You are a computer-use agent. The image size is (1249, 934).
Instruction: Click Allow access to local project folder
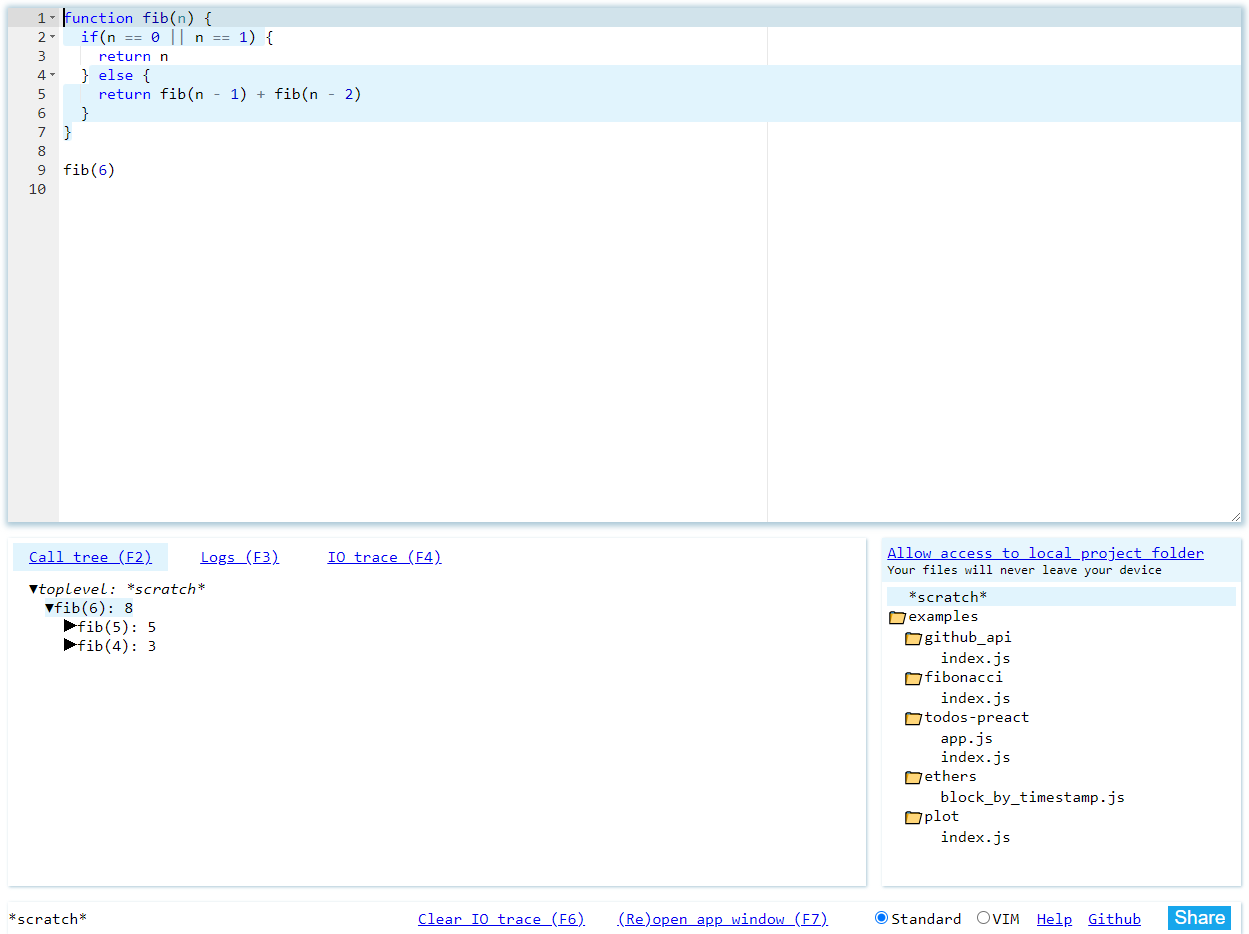1045,553
